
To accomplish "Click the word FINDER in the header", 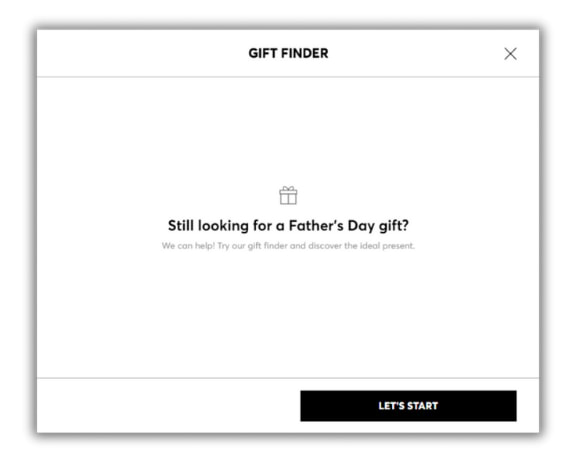I will [305, 53].
